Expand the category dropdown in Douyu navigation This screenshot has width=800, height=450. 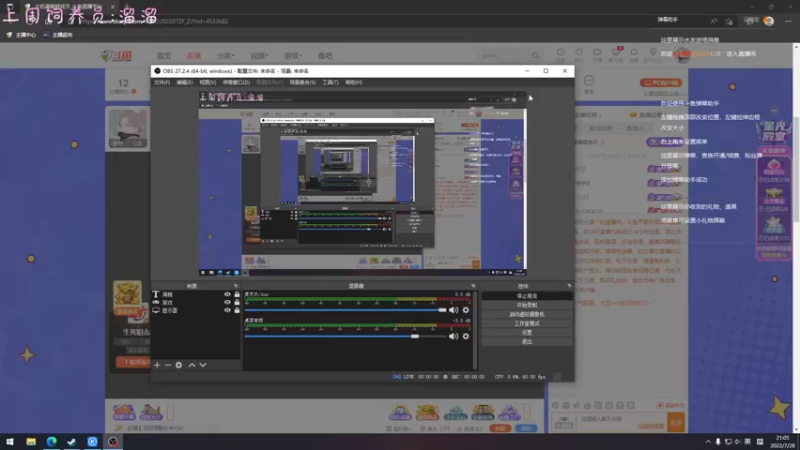click(226, 56)
